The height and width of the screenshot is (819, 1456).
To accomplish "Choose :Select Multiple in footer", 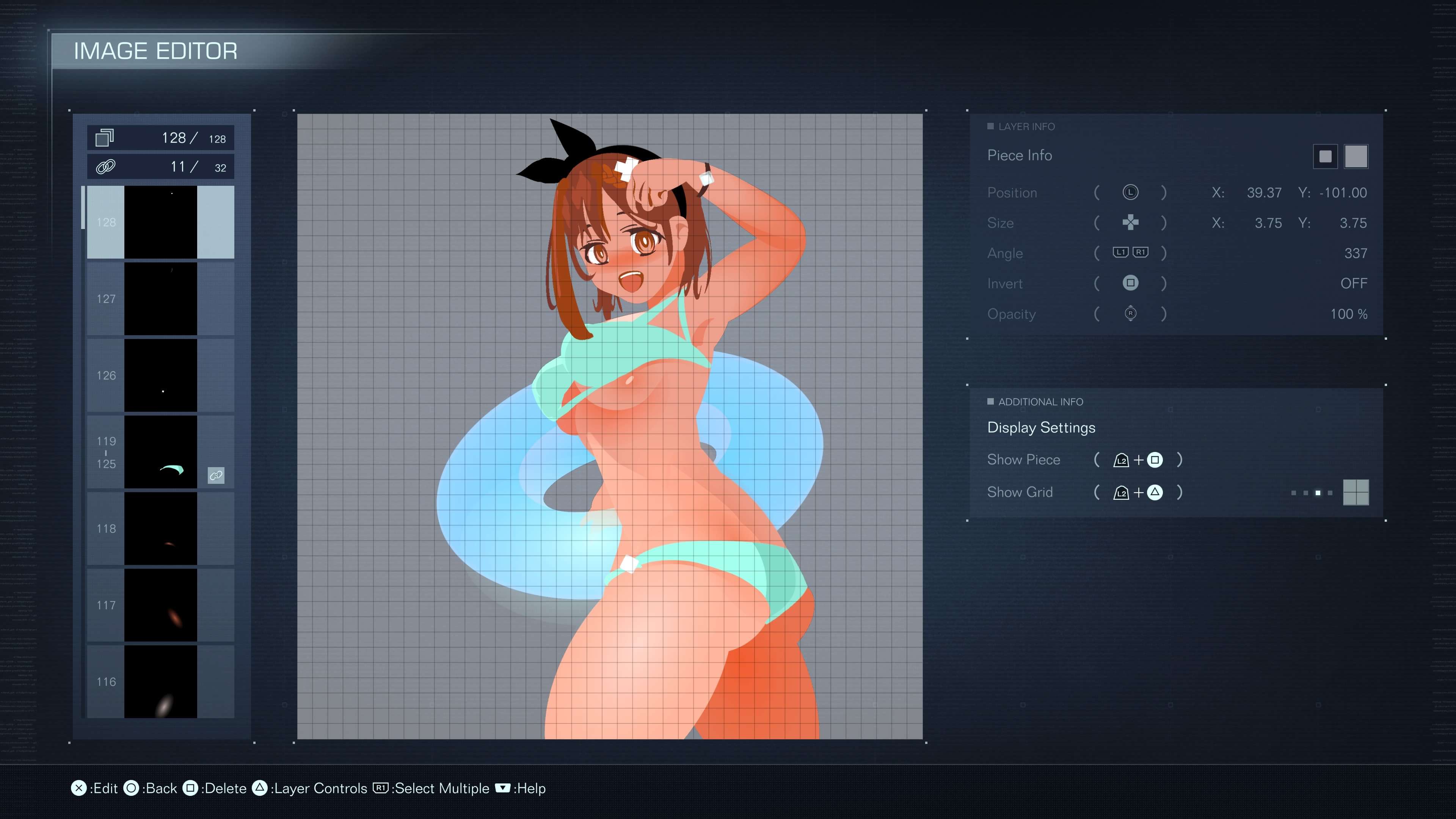I will (440, 789).
